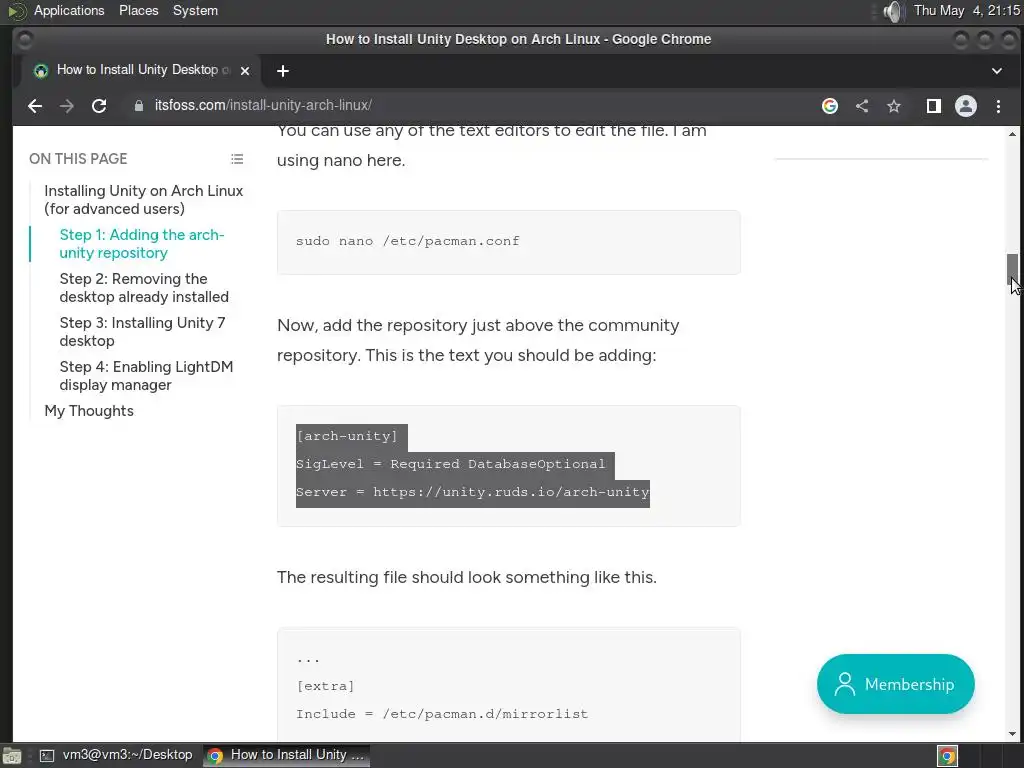This screenshot has width=1024, height=768.
Task: Reload the itsfoss page
Action: (x=99, y=106)
